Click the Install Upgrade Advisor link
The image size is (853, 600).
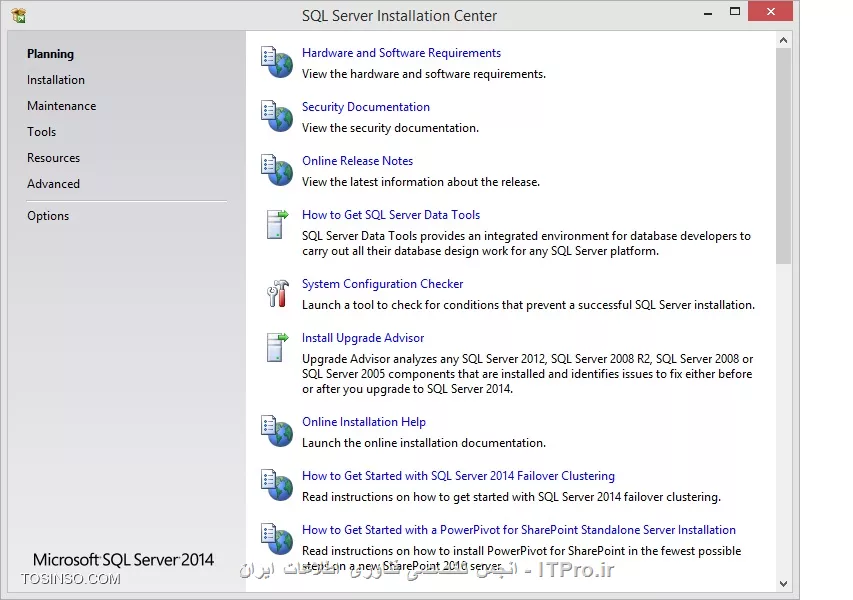[363, 338]
